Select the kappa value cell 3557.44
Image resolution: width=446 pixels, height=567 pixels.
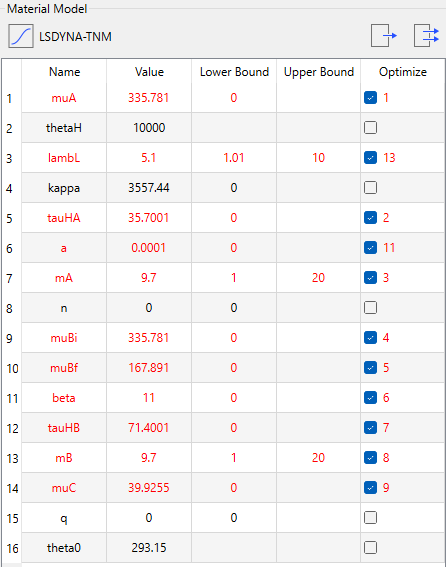pyautogui.click(x=149, y=188)
